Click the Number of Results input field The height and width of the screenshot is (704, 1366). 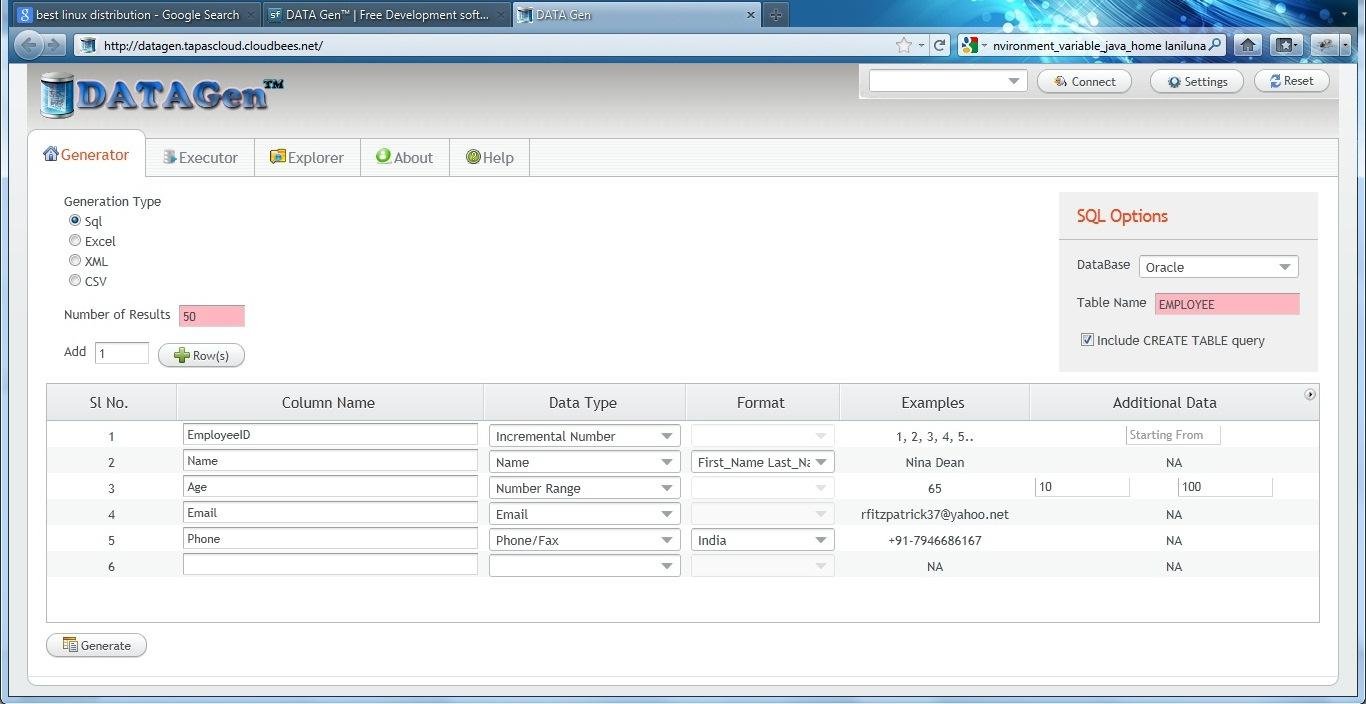coord(210,315)
